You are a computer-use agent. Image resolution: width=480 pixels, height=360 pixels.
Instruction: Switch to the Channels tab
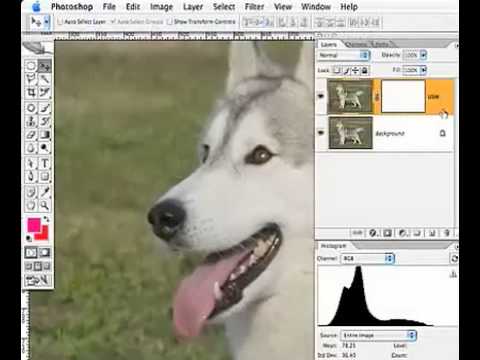tap(357, 44)
